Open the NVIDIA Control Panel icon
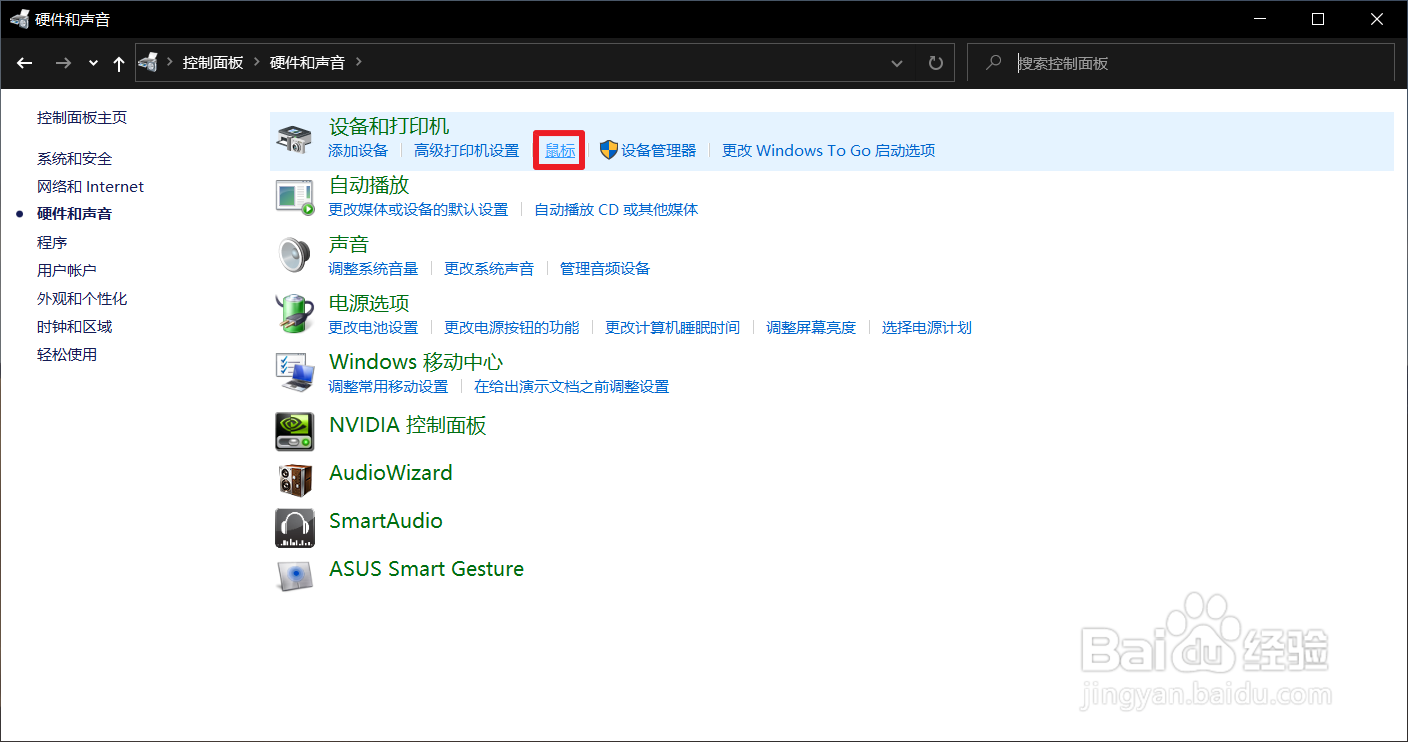This screenshot has width=1408, height=742. [295, 431]
